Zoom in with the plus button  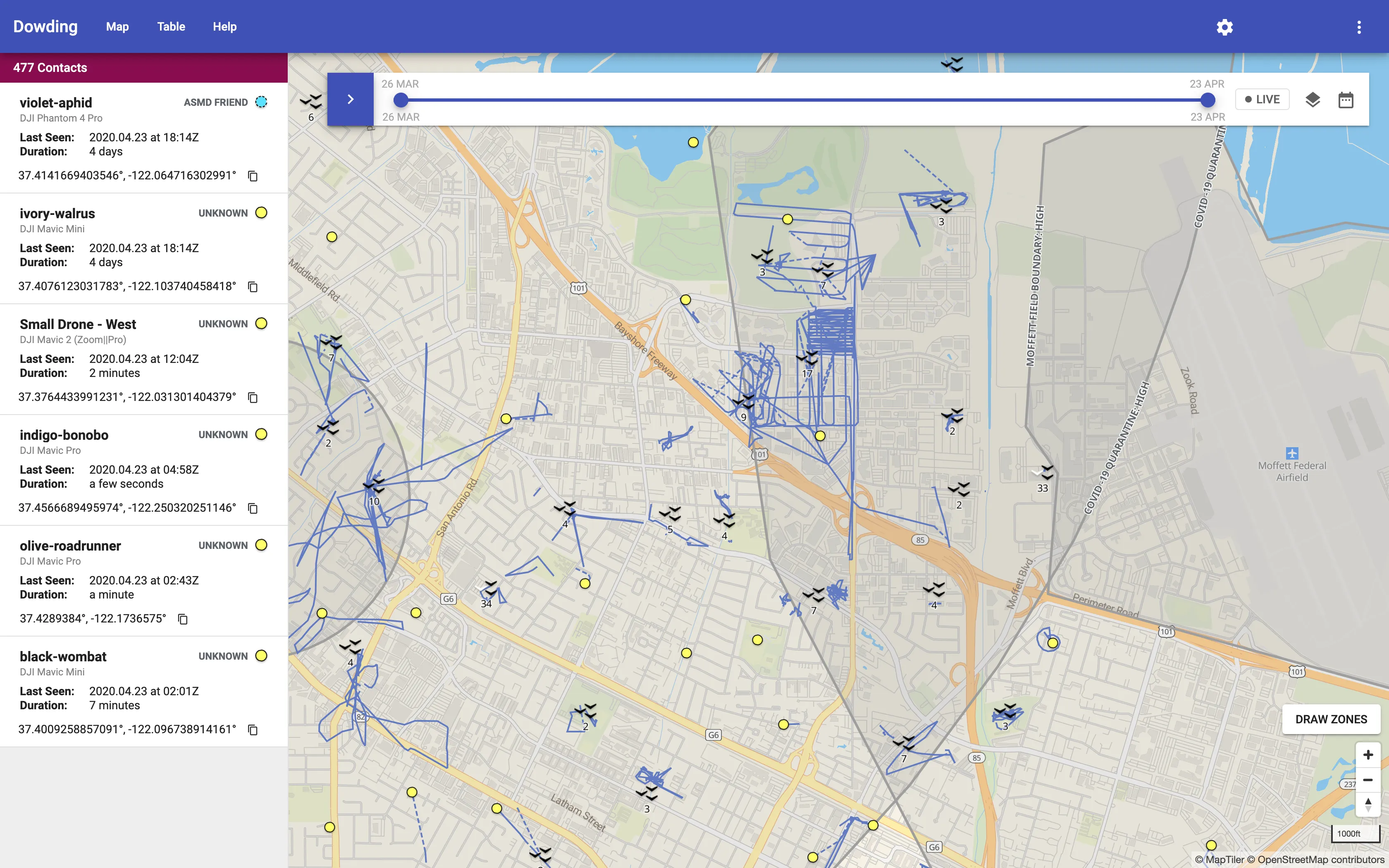coord(1368,755)
